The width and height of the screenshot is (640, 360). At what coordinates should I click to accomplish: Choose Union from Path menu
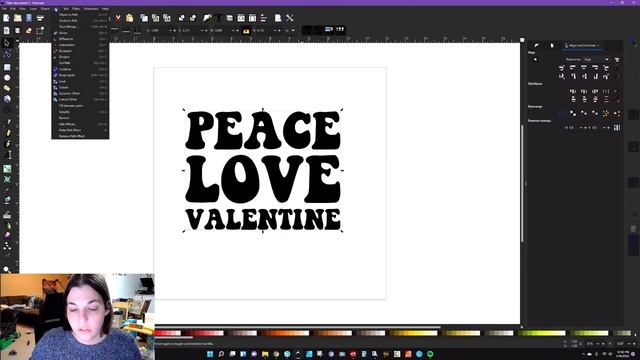click(x=80, y=33)
